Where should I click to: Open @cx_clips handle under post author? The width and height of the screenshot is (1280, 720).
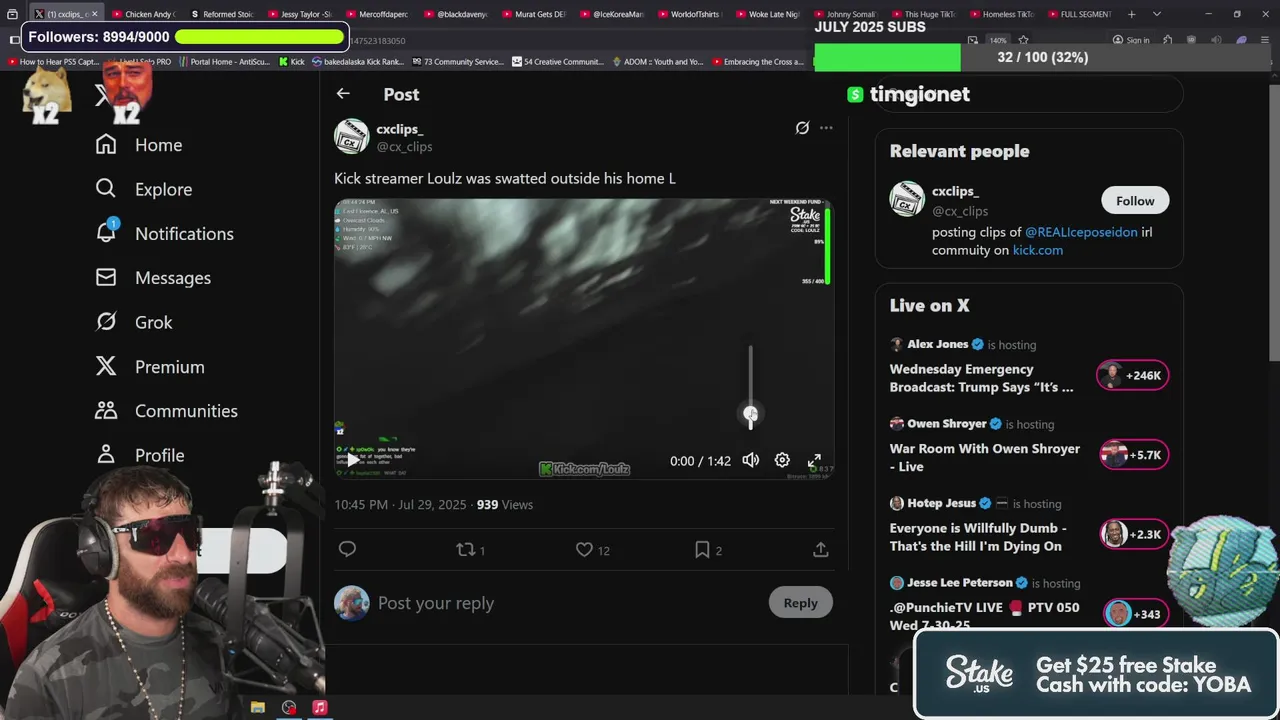(x=404, y=147)
